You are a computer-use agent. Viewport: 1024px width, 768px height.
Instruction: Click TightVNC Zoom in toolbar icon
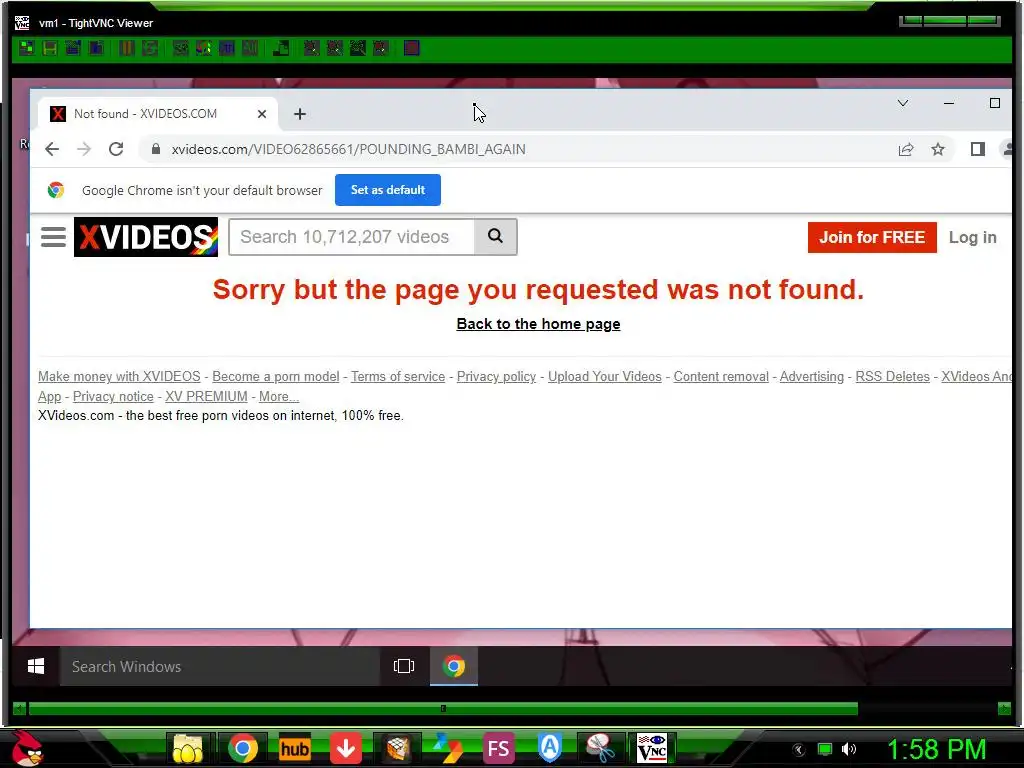click(x=312, y=48)
